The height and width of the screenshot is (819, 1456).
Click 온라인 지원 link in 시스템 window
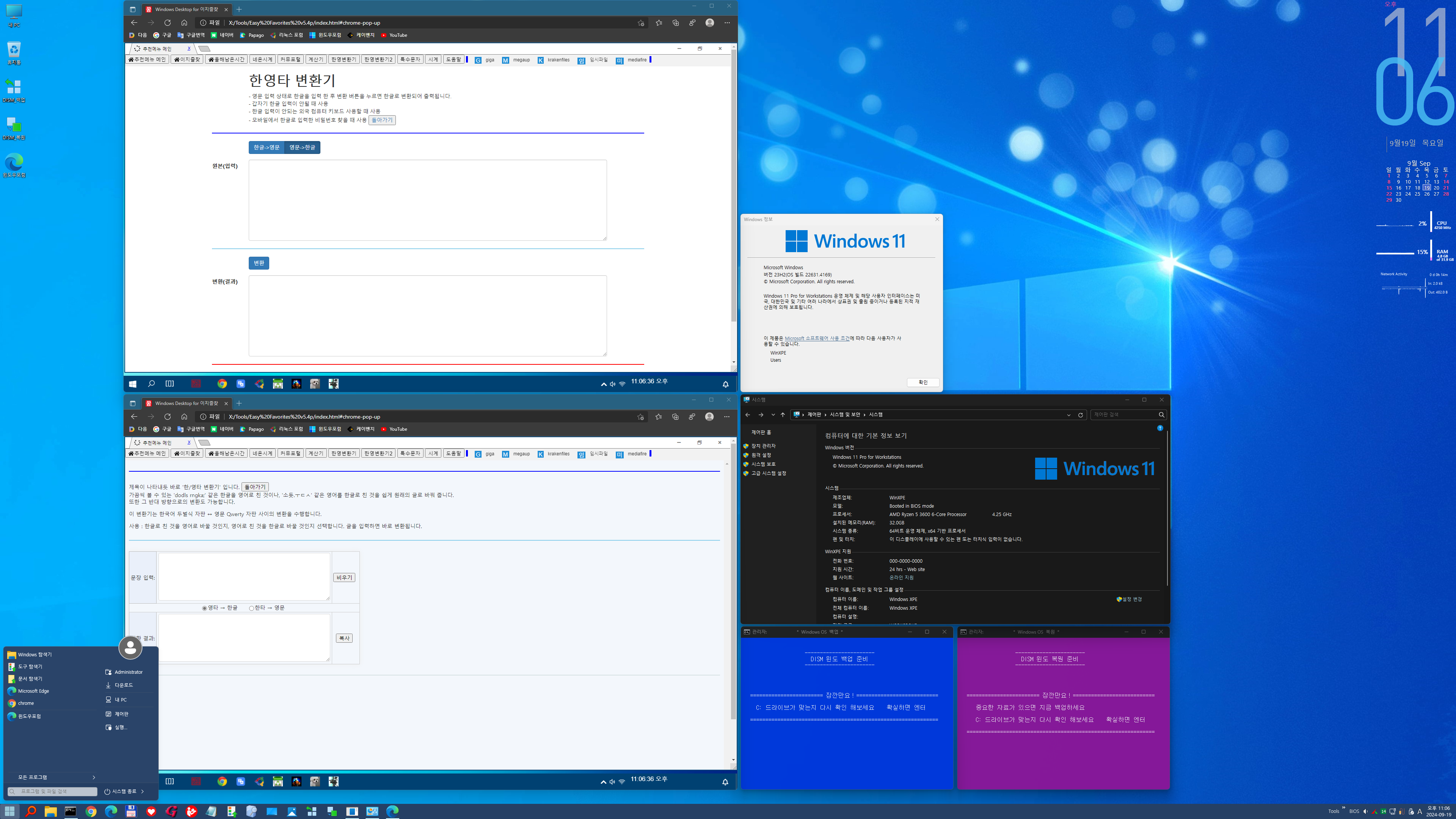tap(902, 577)
